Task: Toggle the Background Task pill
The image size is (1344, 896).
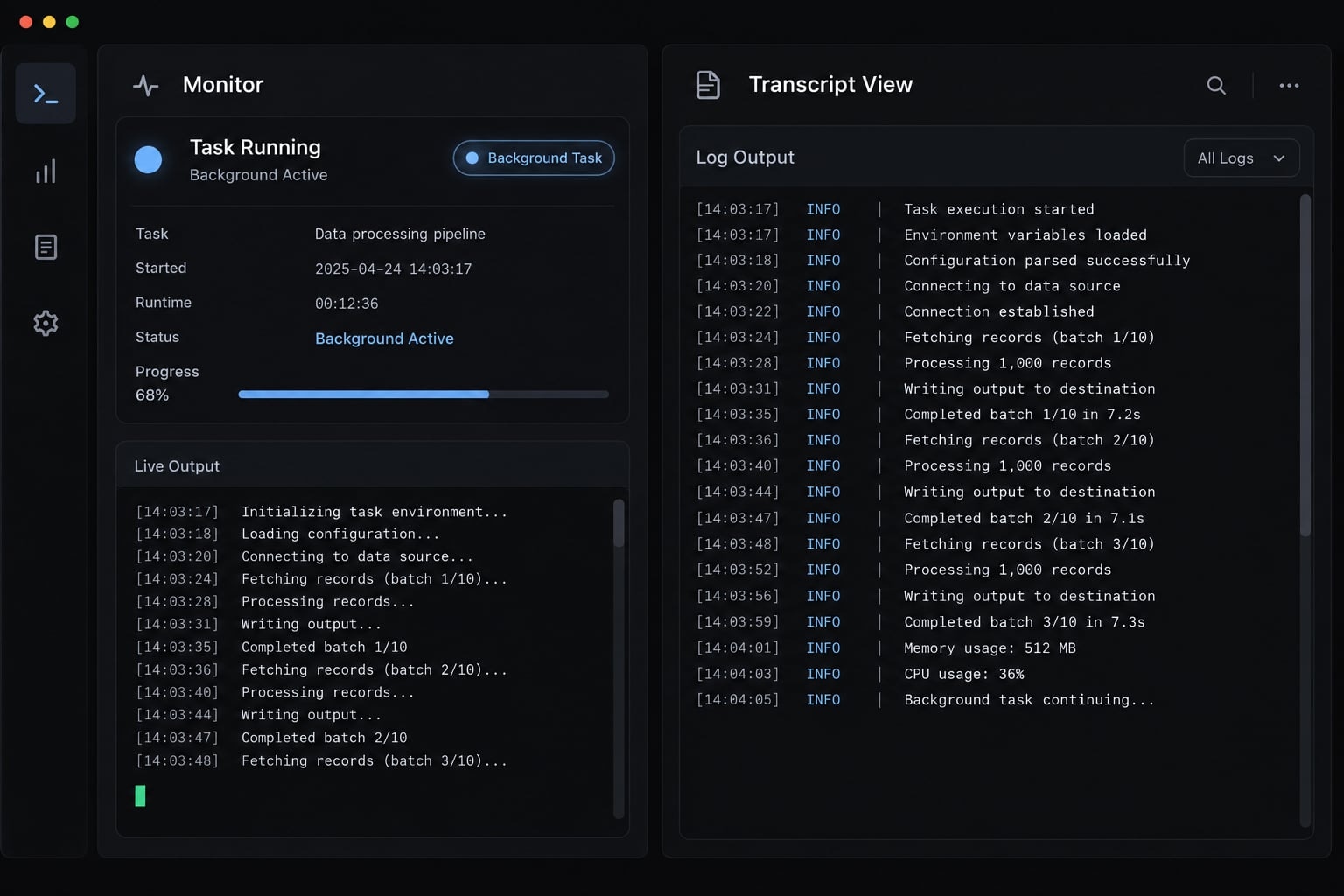Action: pyautogui.click(x=534, y=158)
